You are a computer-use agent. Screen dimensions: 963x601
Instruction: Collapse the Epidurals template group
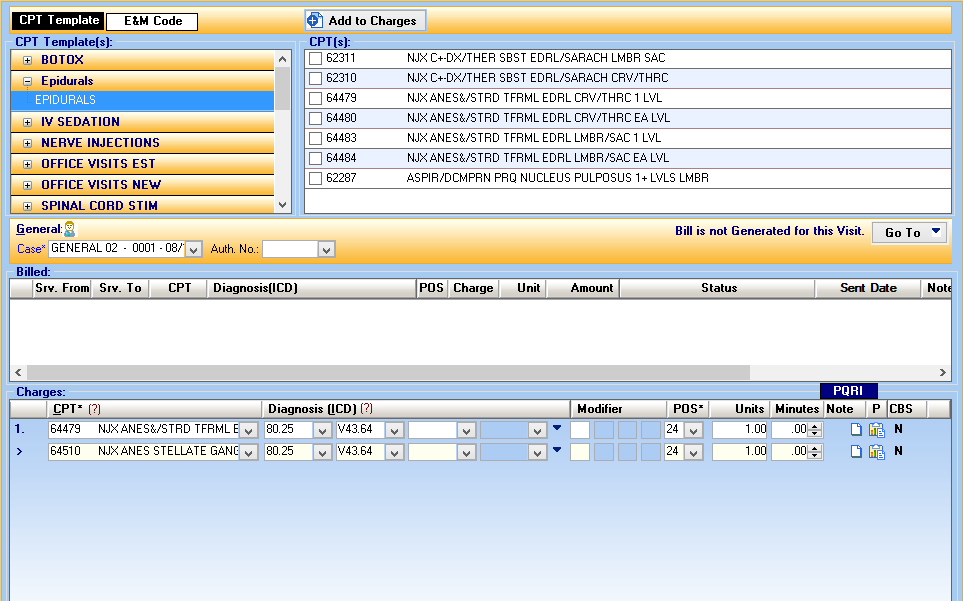tap(27, 81)
